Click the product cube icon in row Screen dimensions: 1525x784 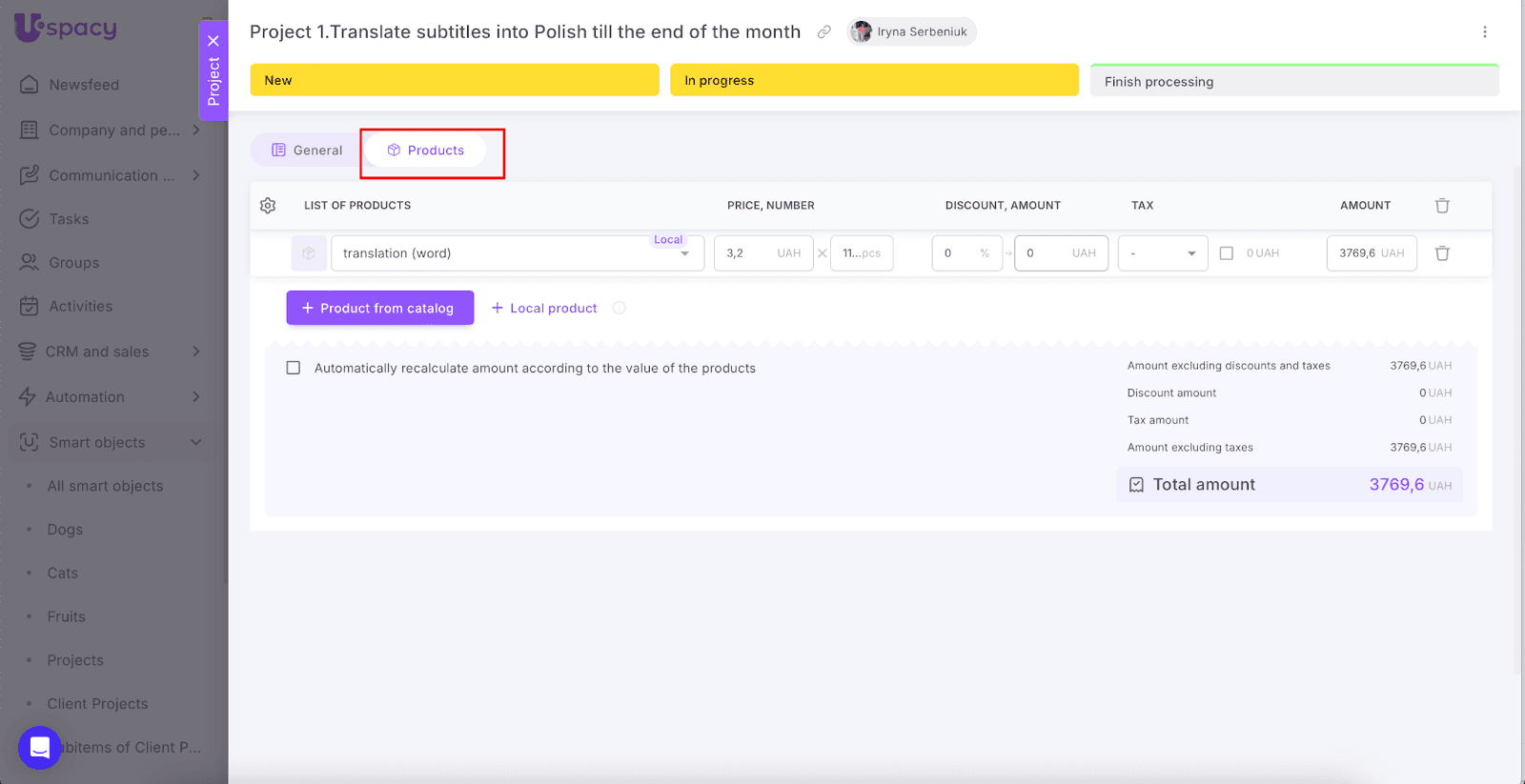click(x=309, y=253)
